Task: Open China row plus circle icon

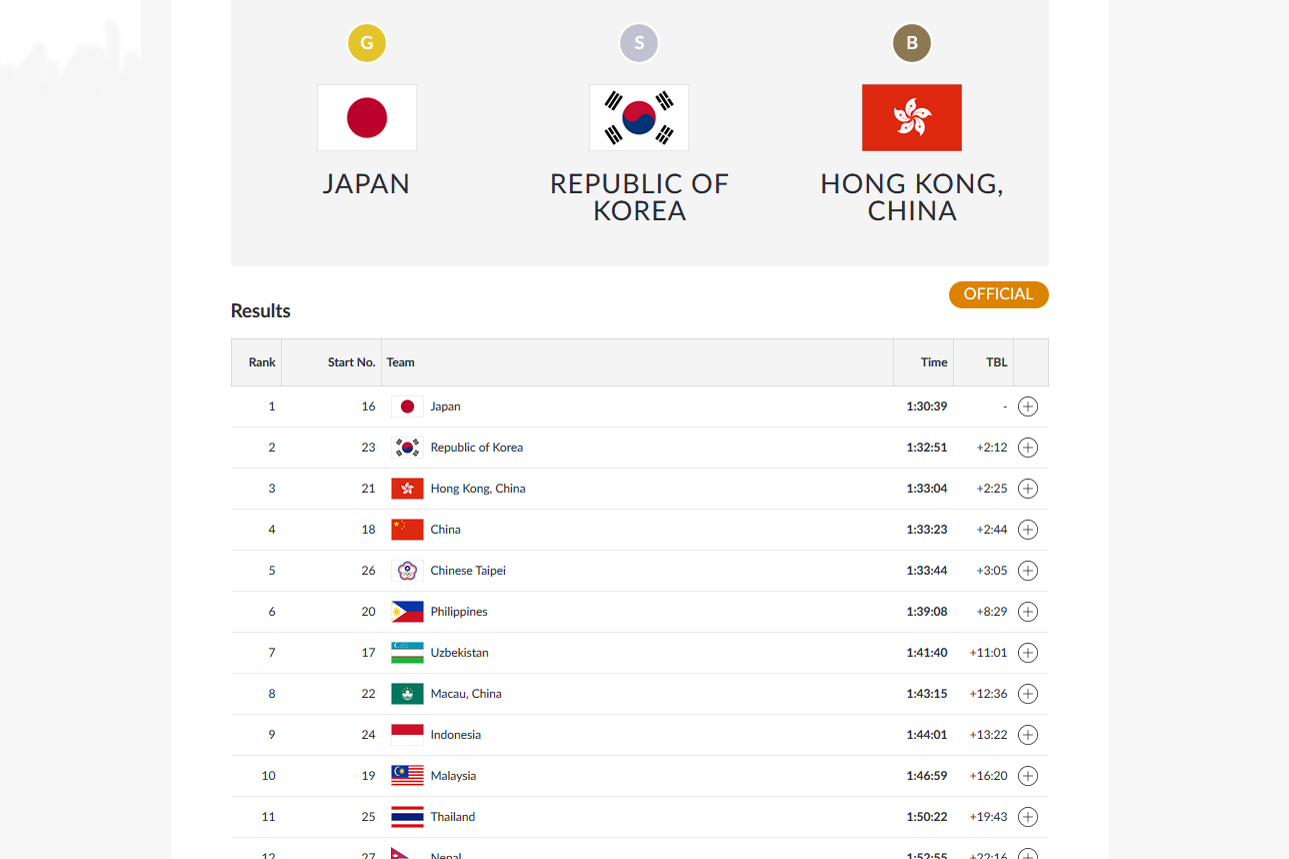Action: point(1028,530)
